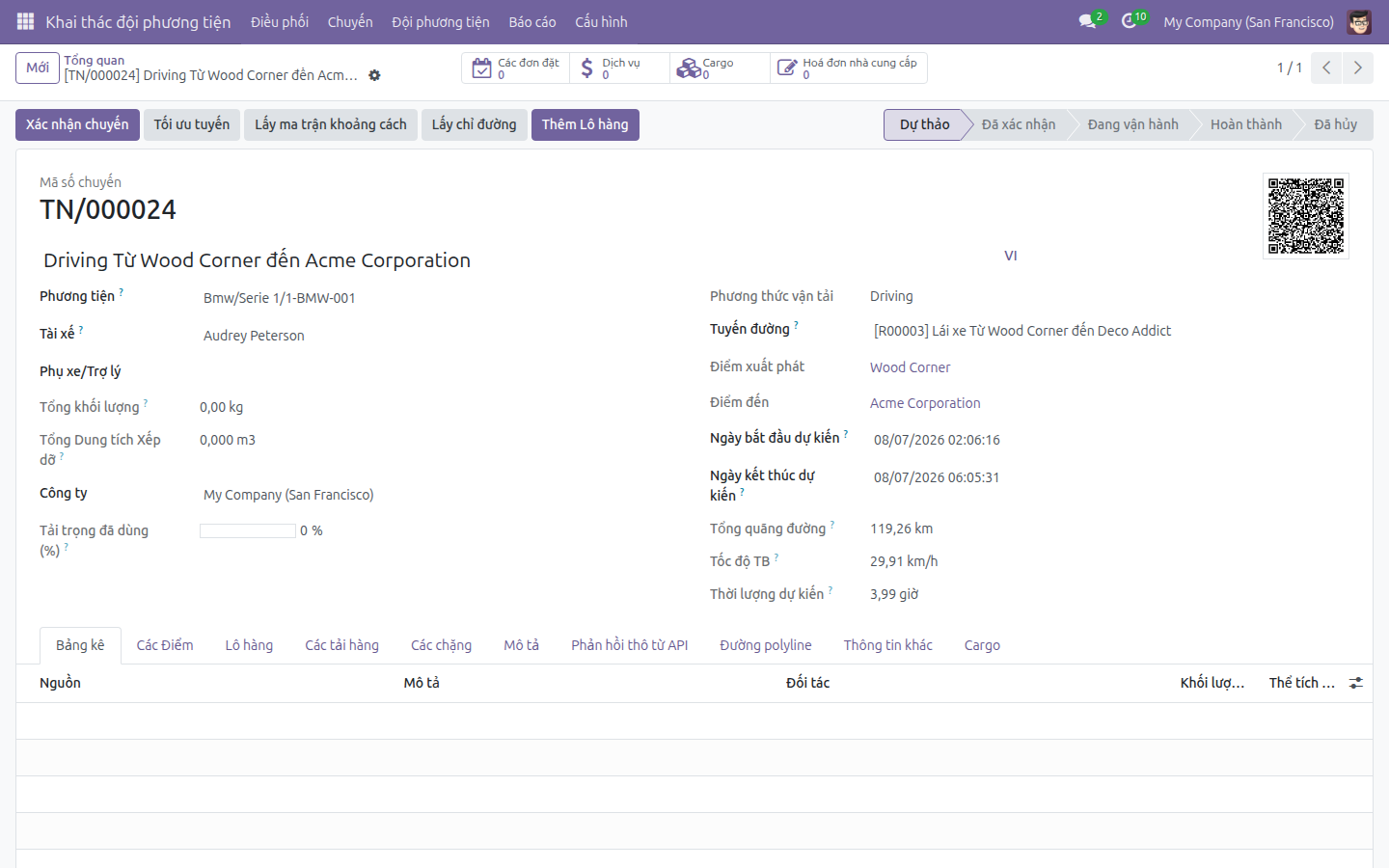Viewport: 1389px width, 868px height.
Task: Click the Tải trọng đã dùng progress bar
Action: pyautogui.click(x=248, y=530)
